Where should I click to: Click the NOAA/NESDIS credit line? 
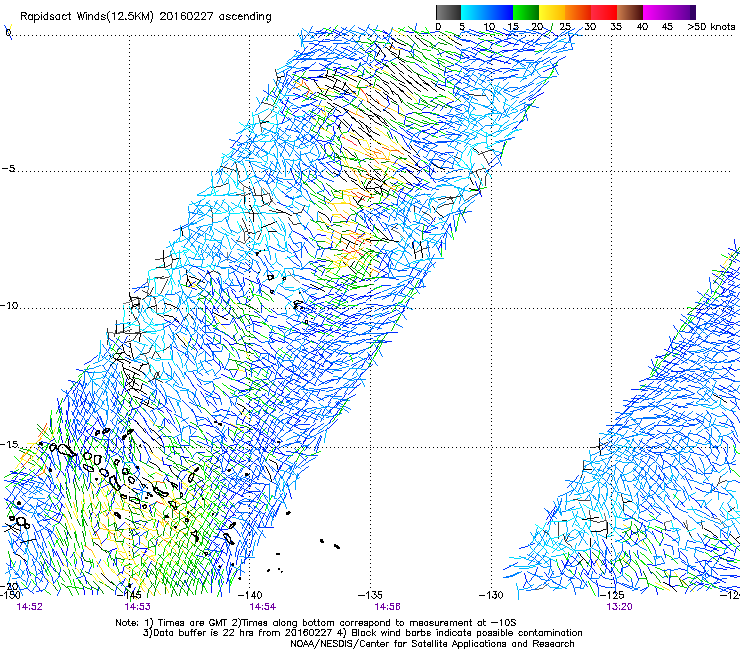coord(432,644)
